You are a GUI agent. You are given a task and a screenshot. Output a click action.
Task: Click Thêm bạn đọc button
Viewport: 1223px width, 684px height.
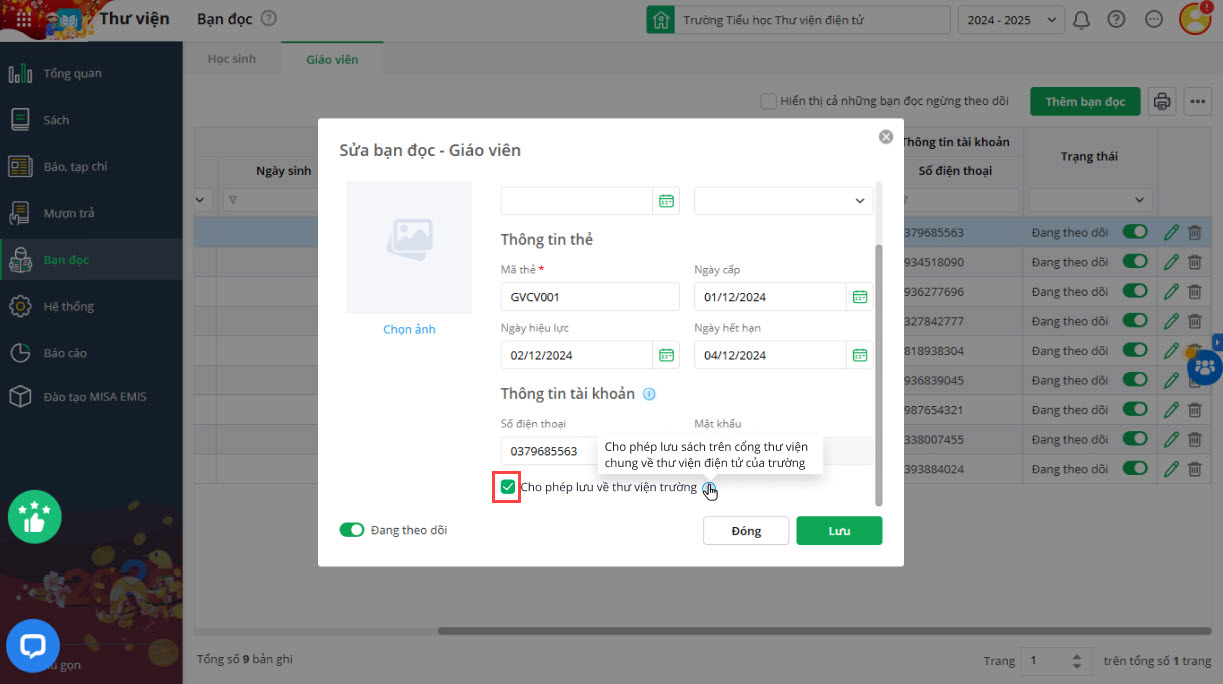coord(1085,101)
